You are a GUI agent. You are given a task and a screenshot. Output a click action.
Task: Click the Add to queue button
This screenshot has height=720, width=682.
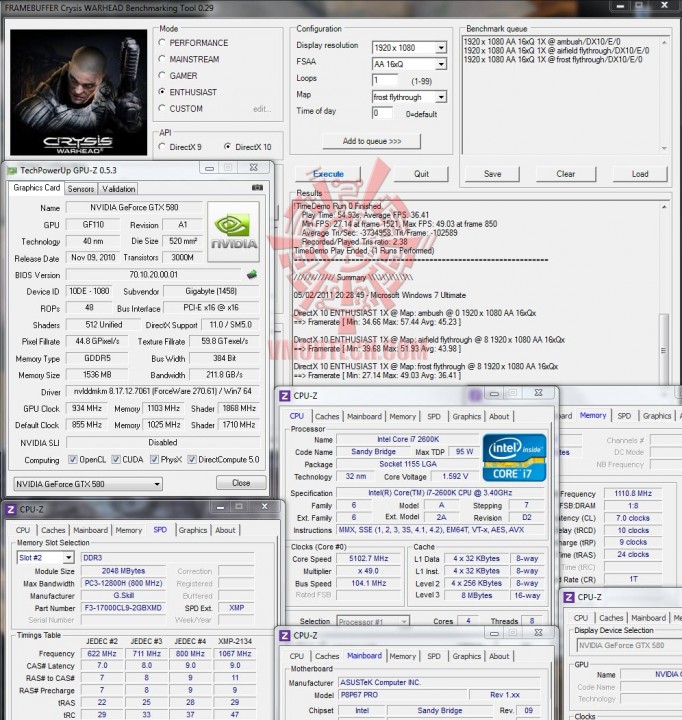372,141
